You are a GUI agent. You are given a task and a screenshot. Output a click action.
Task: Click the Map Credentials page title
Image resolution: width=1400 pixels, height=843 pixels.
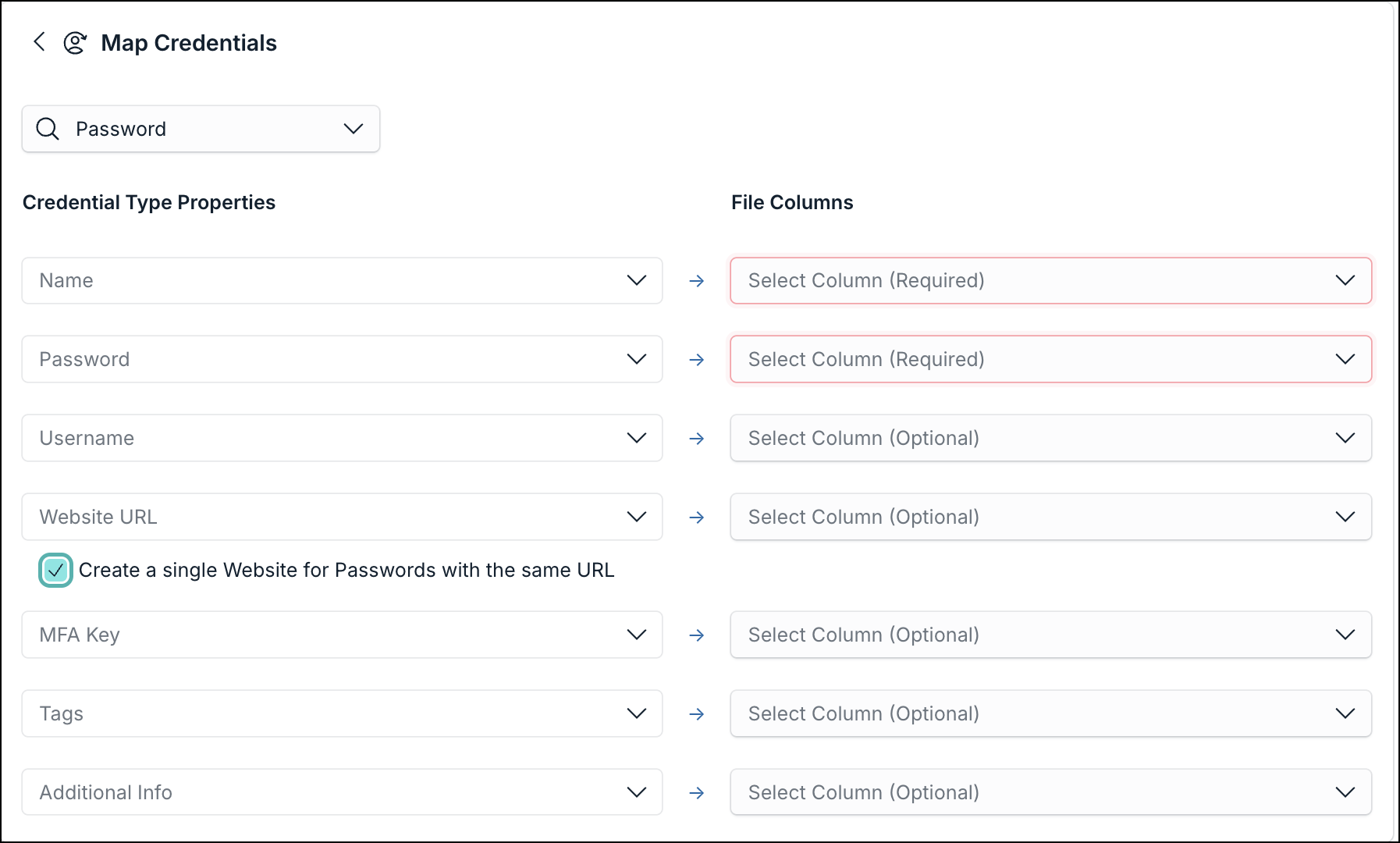coord(189,43)
